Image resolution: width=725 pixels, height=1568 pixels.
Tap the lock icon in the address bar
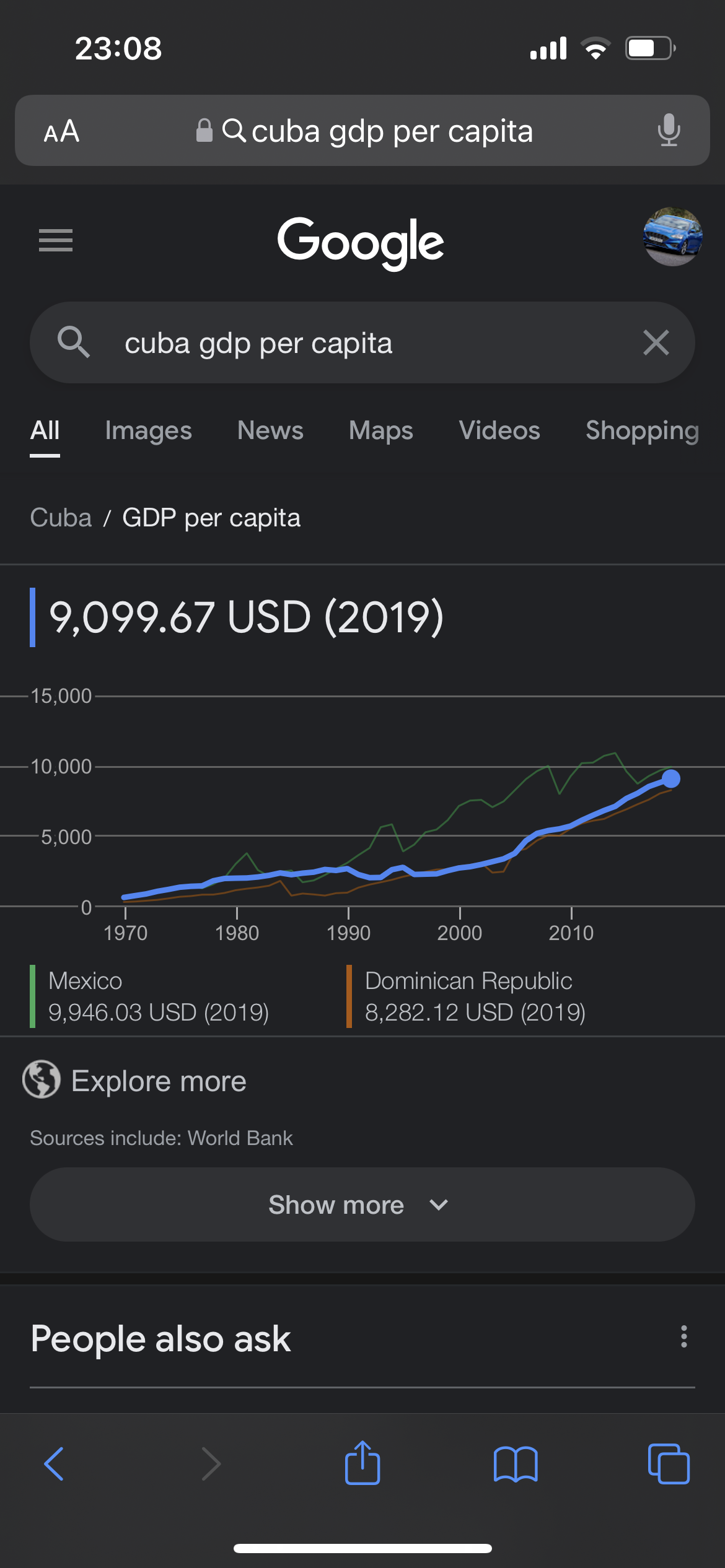(x=204, y=130)
